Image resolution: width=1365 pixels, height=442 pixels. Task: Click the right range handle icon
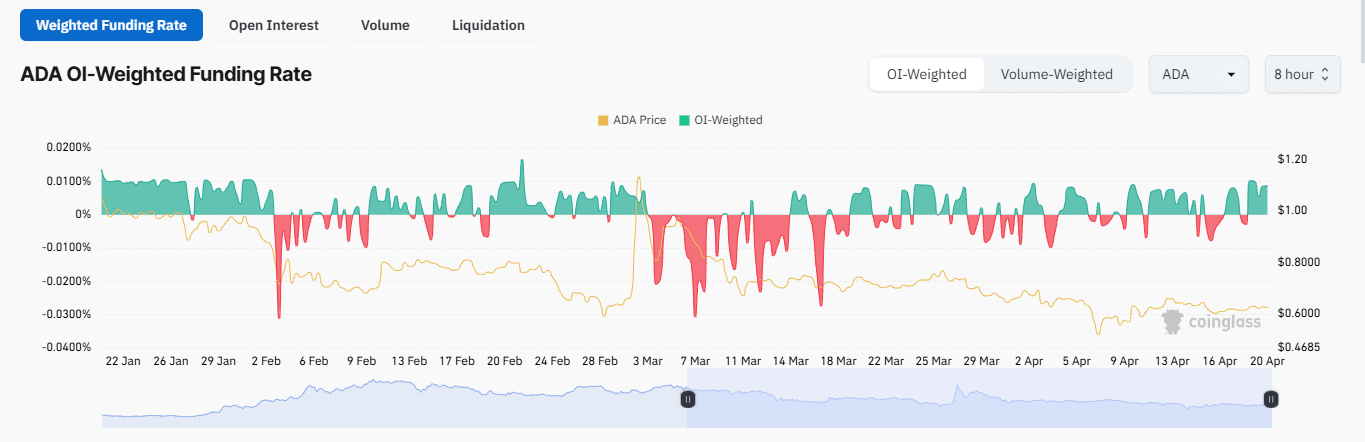click(x=1270, y=399)
